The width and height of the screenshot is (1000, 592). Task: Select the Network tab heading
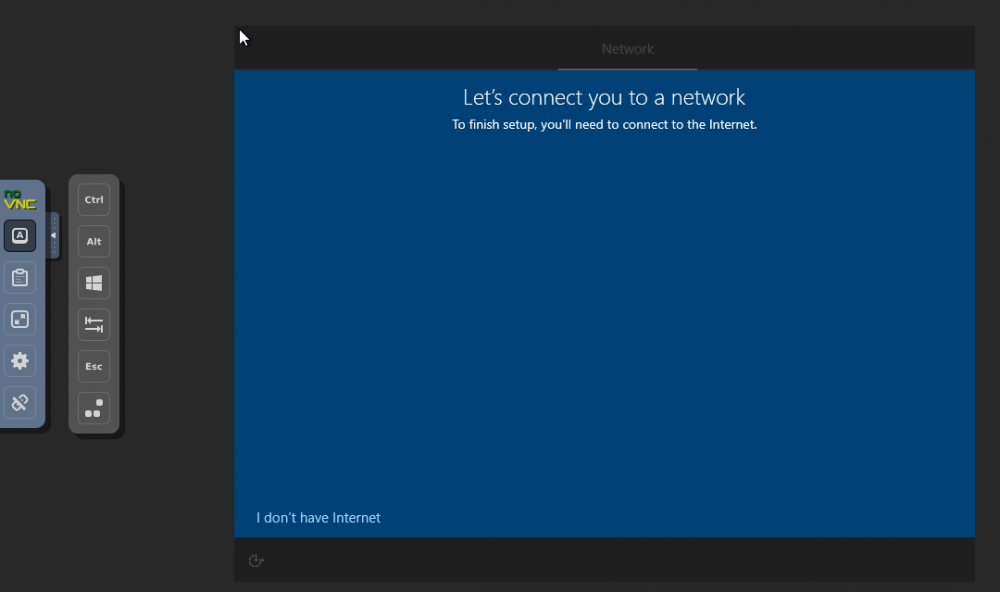click(628, 49)
